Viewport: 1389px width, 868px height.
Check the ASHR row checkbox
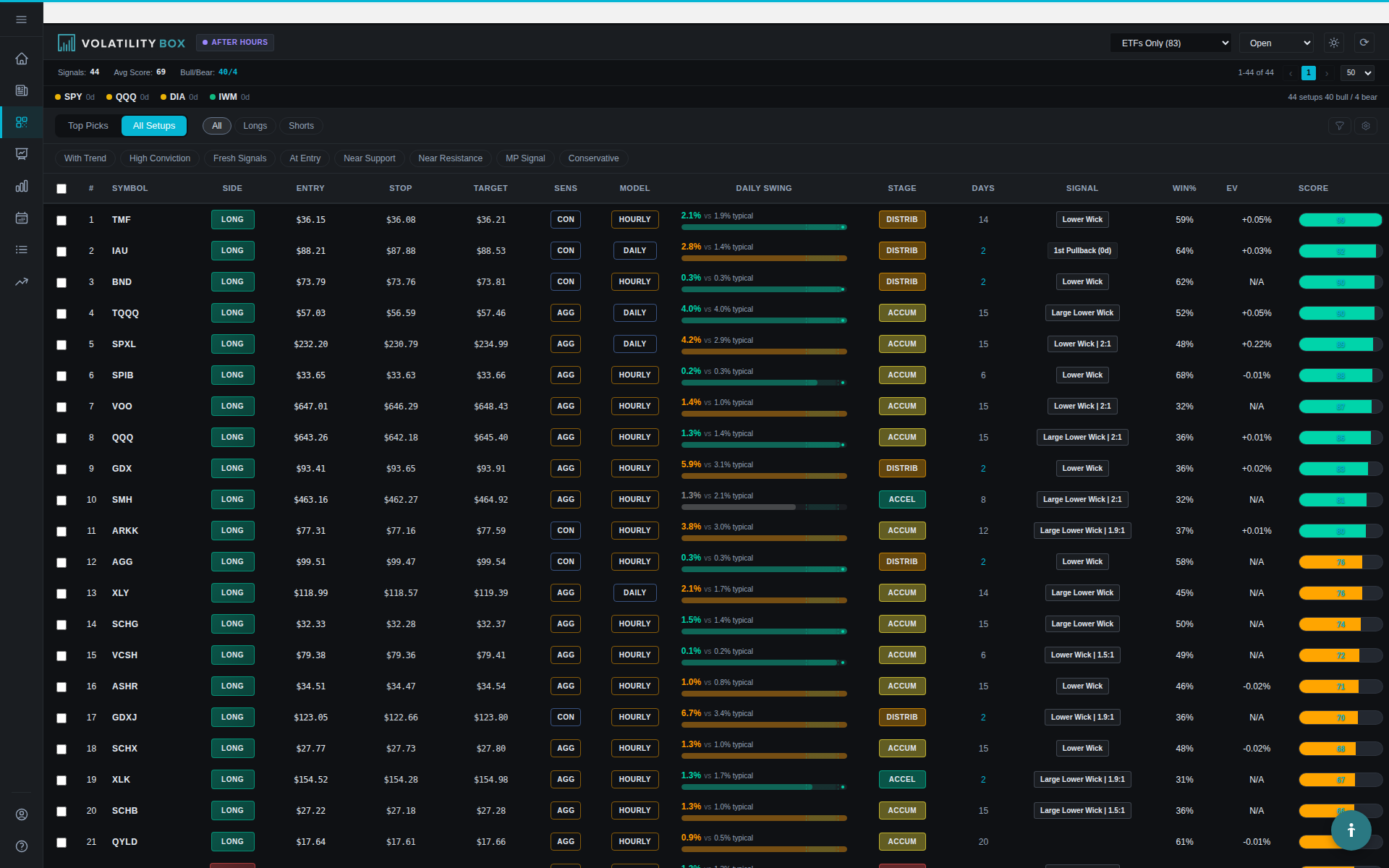(x=61, y=687)
